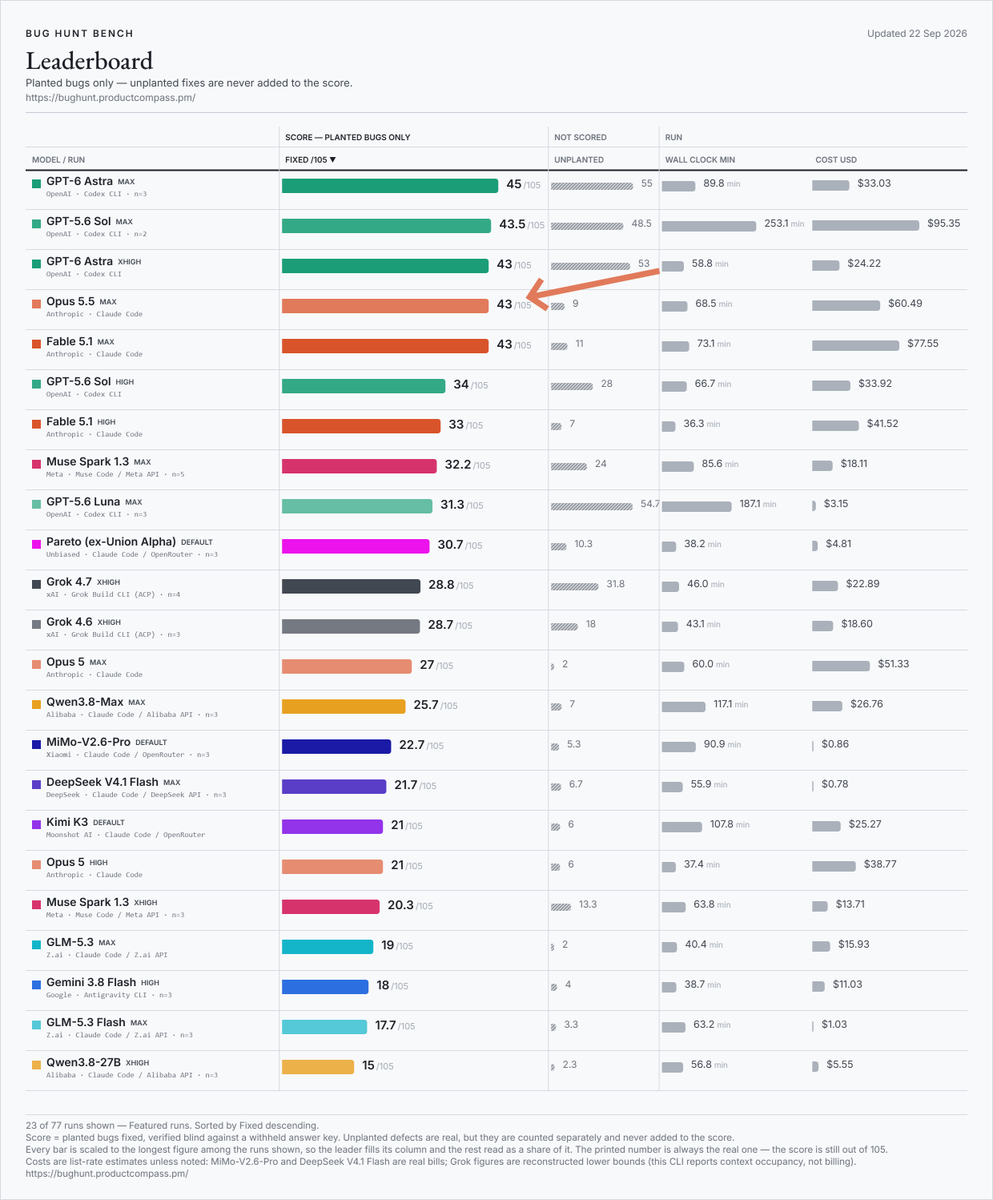Image resolution: width=993 pixels, height=1200 pixels.
Task: Click the light green swatch beside GPT-5.6 Luna
Action: point(37,502)
